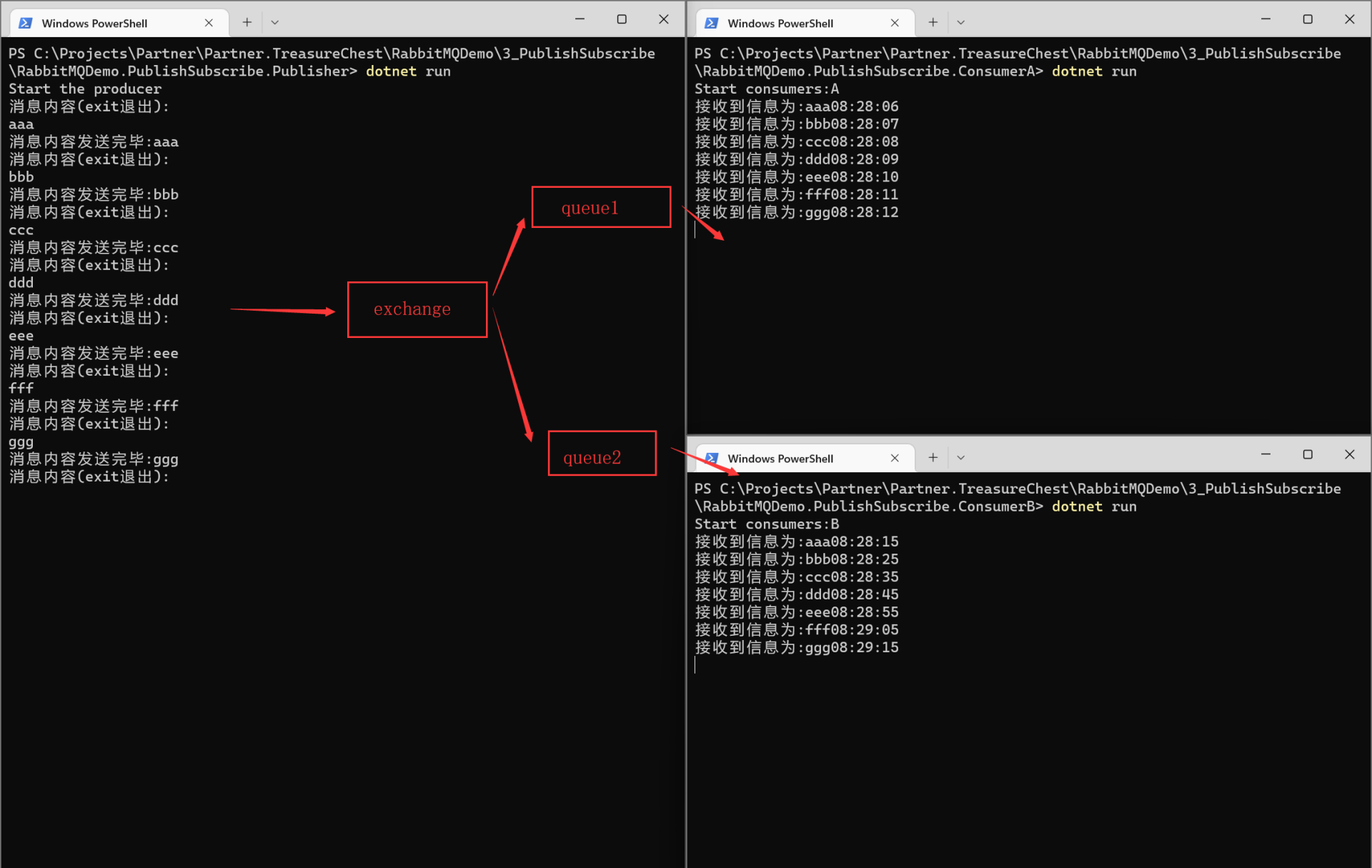The width and height of the screenshot is (1372, 868).
Task: Maximize the Publisher terminal window
Action: coord(622,19)
